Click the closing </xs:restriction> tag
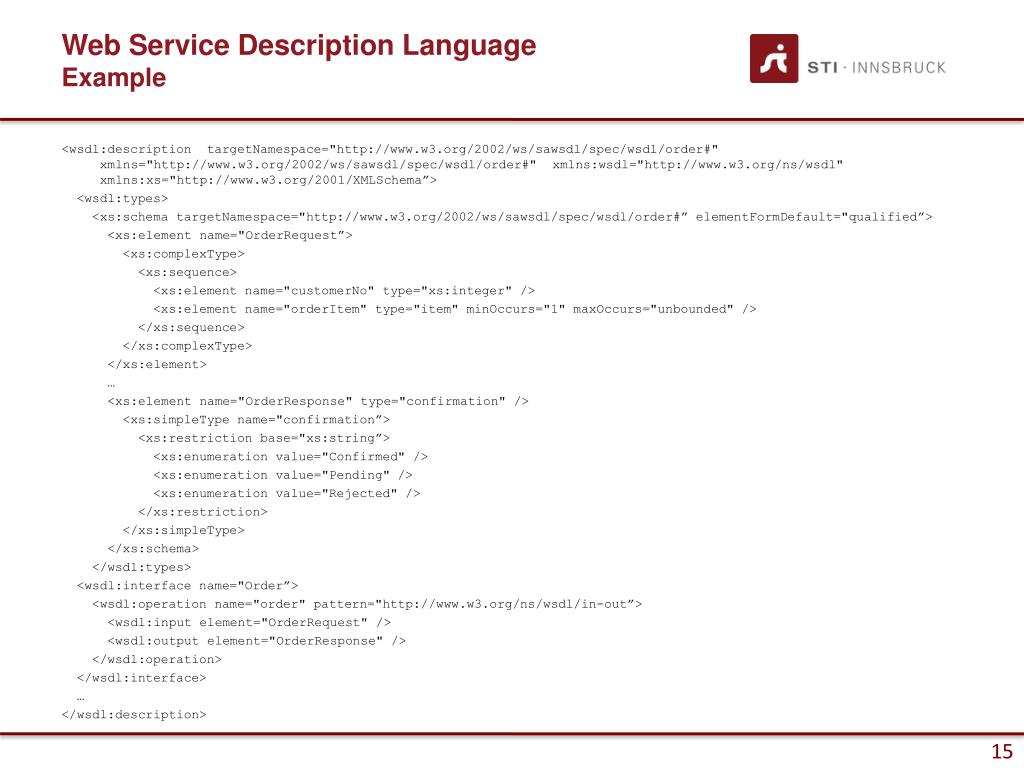Viewport: 1024px width, 768px height. pyautogui.click(x=202, y=512)
